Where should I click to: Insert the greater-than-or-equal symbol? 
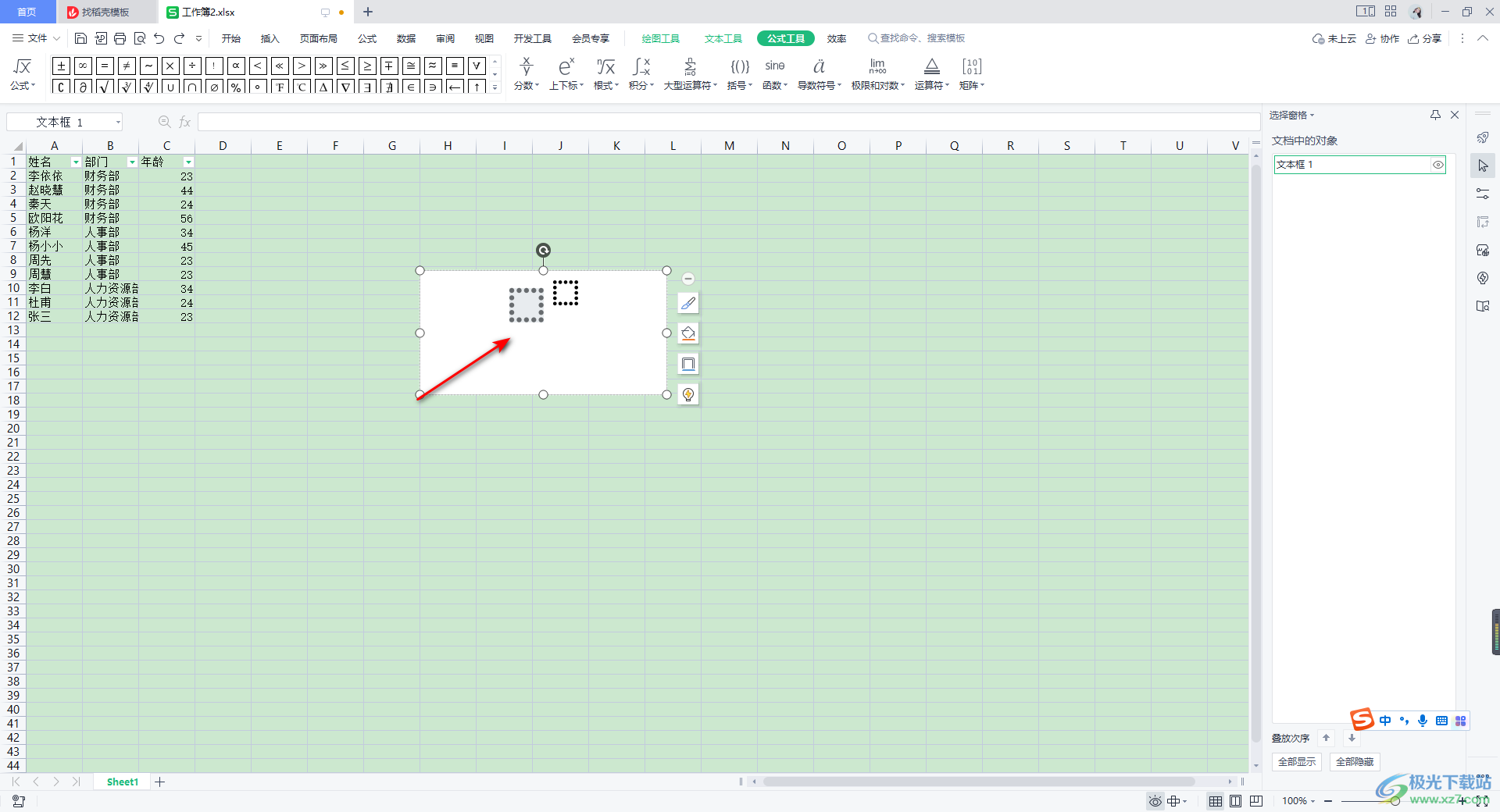coord(367,66)
